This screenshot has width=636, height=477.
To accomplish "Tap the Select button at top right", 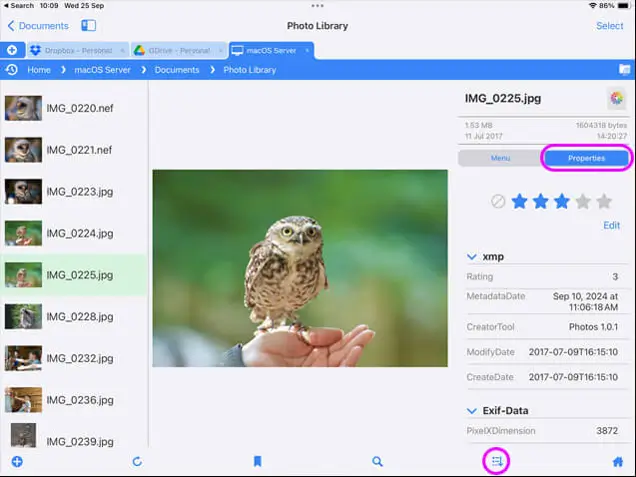I will [609, 26].
